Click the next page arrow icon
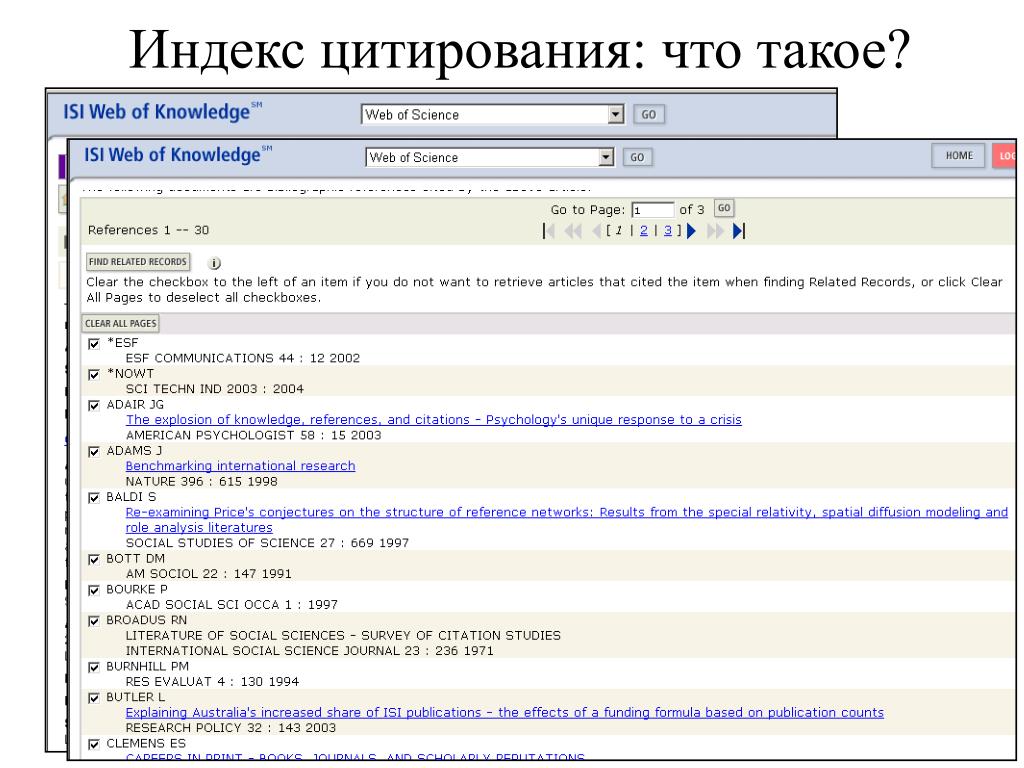 coord(692,231)
